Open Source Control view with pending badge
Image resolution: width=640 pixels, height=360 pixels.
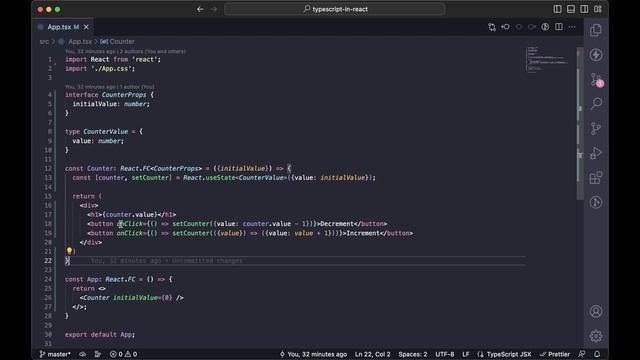pos(596,80)
